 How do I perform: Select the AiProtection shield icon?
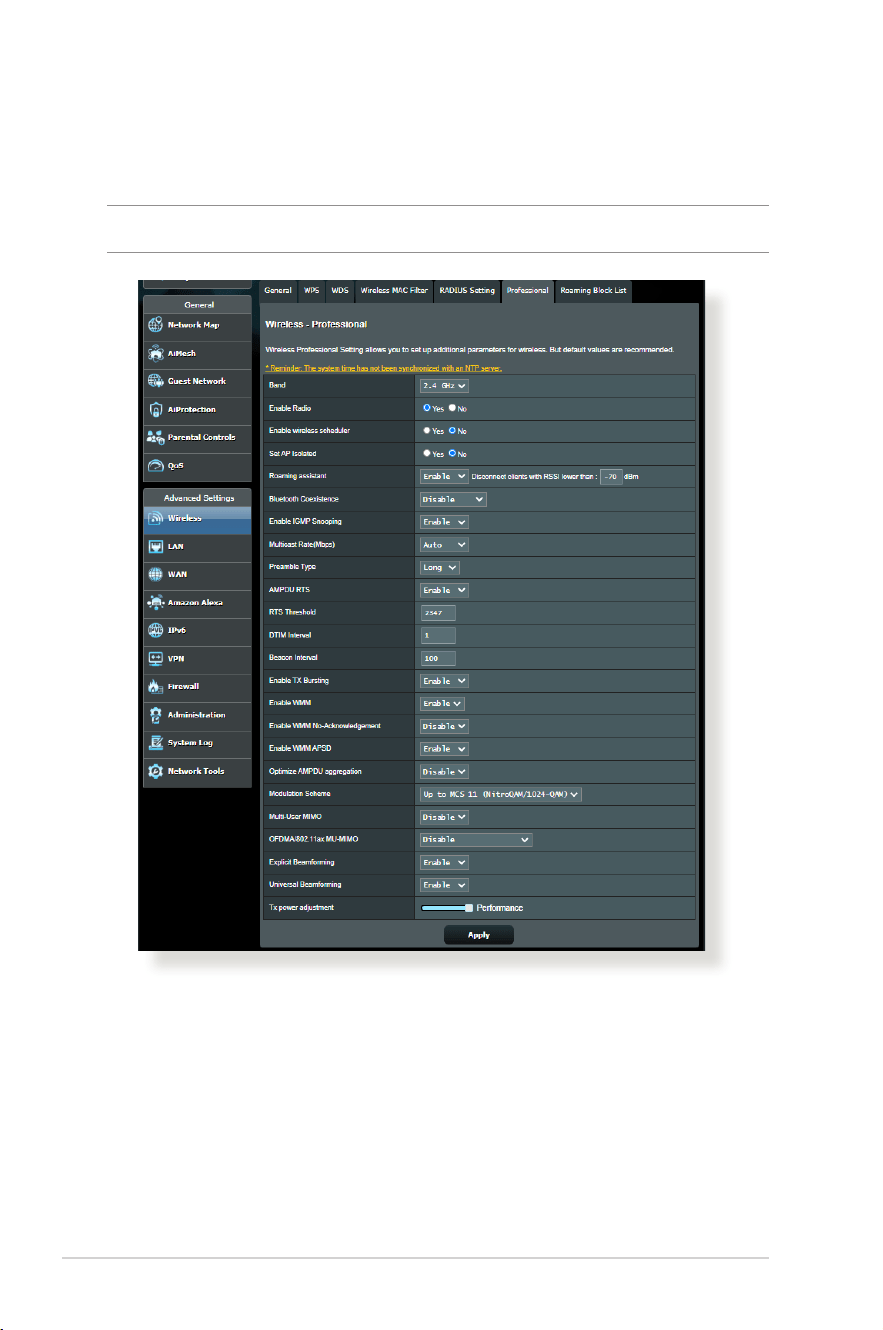[x=156, y=409]
